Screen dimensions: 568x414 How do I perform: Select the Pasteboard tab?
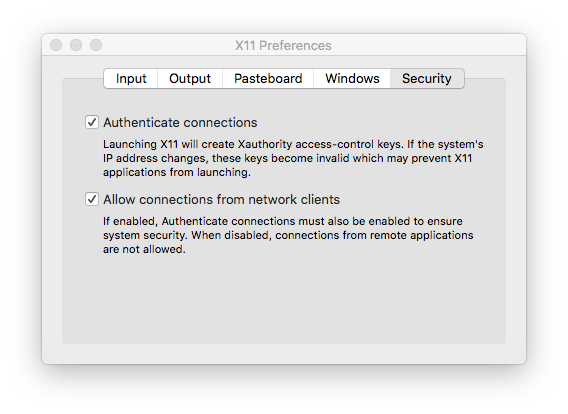point(268,78)
